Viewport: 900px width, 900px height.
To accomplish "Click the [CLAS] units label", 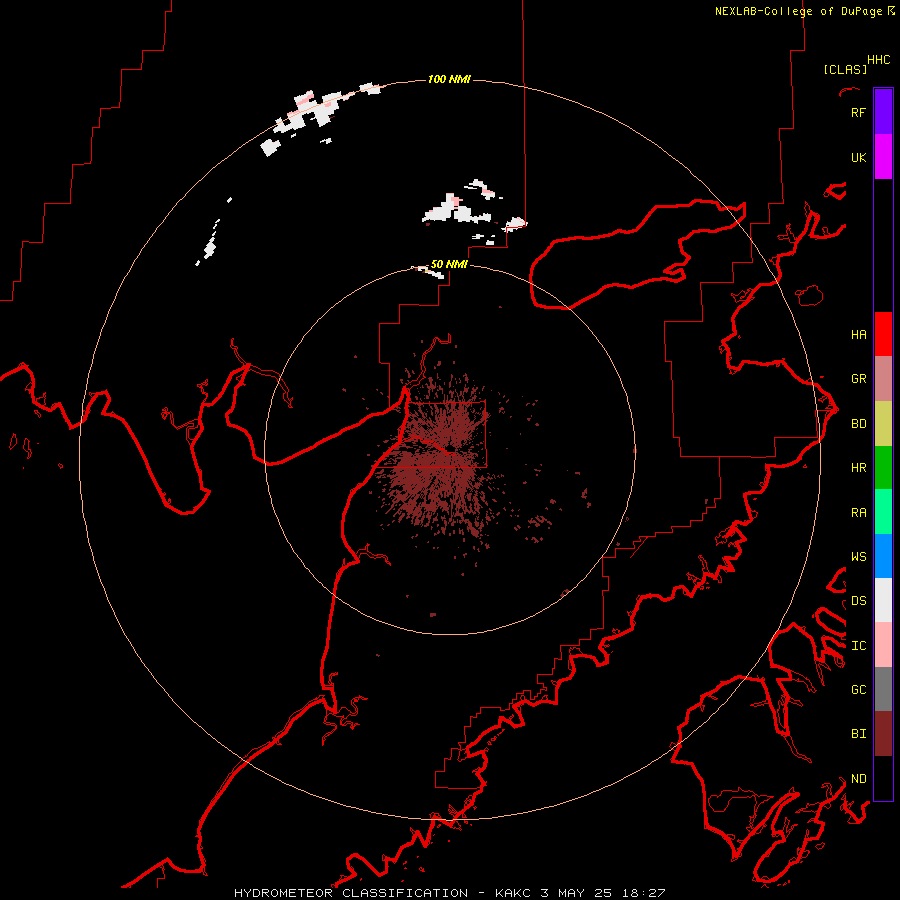I will click(845, 69).
